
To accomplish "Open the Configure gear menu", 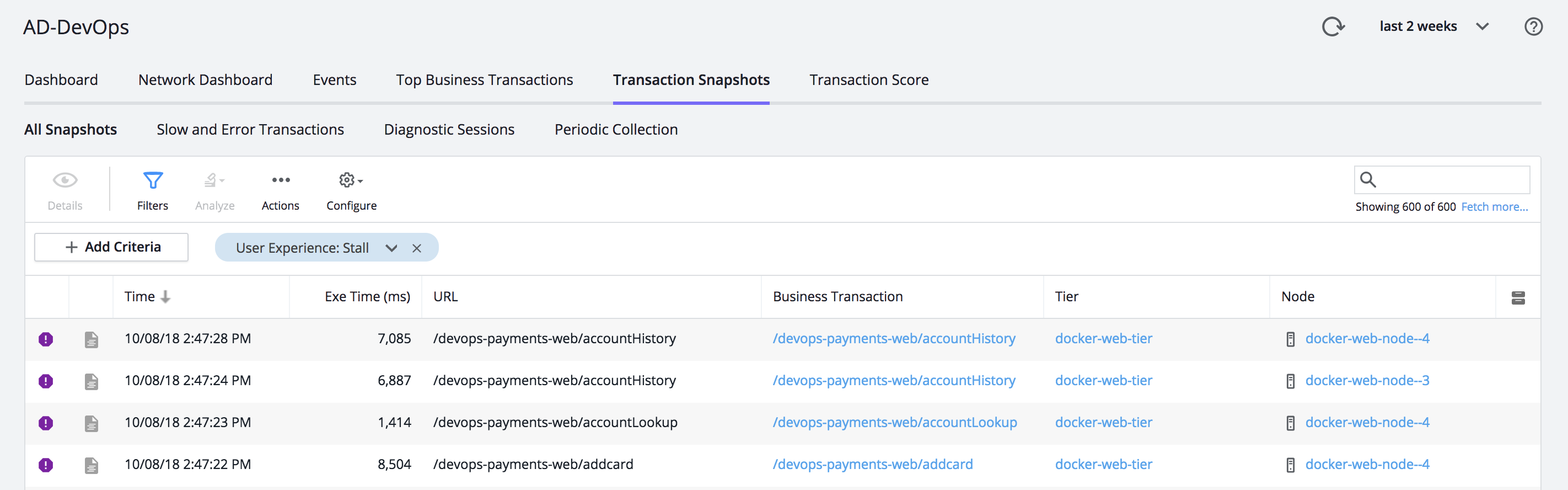I will 351,180.
